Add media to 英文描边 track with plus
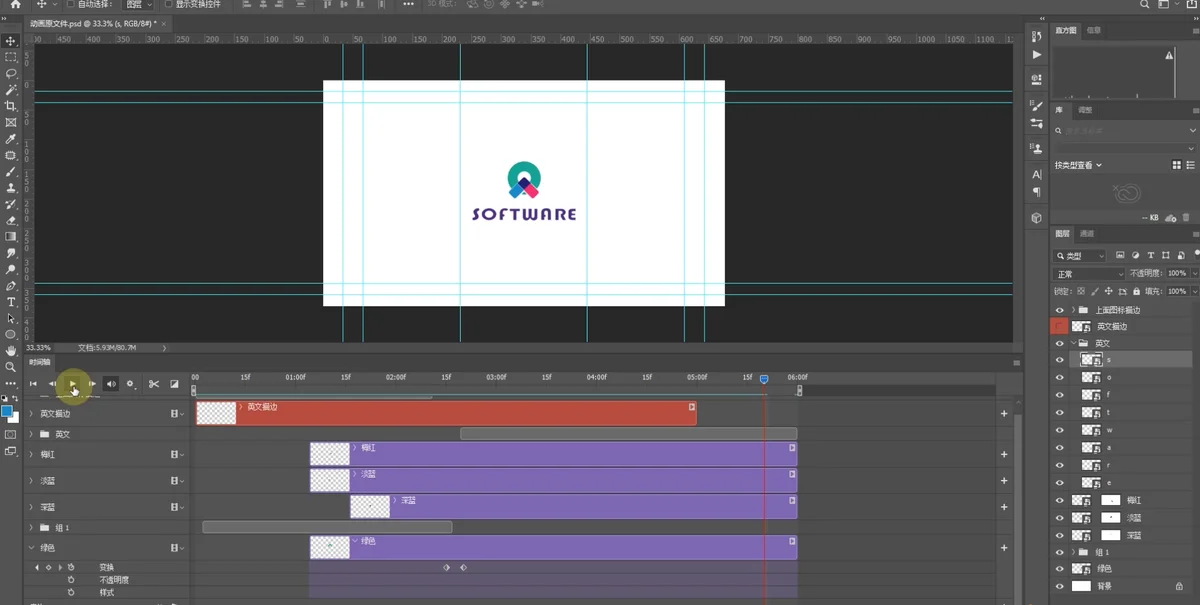1200x605 pixels. point(1004,413)
